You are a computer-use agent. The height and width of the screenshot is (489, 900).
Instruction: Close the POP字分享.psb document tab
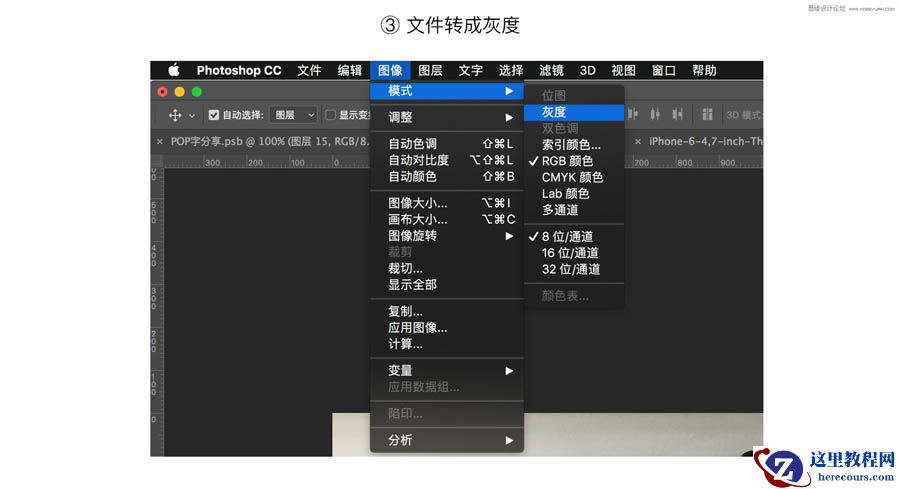tap(160, 141)
